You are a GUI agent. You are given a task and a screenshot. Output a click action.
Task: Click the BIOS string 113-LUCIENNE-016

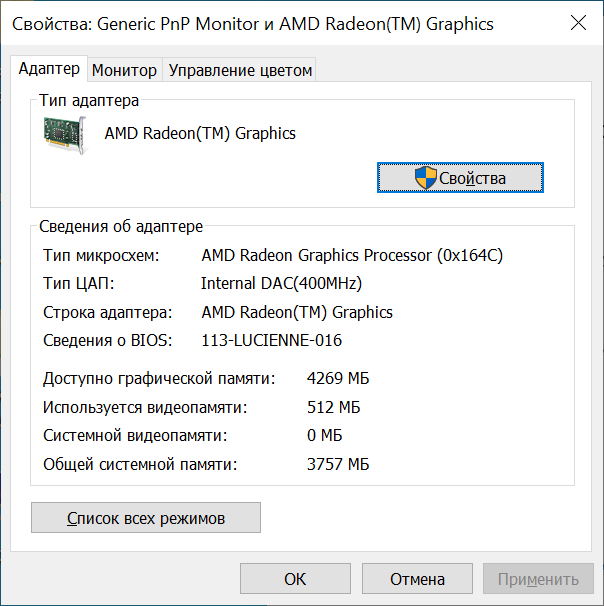(x=272, y=340)
